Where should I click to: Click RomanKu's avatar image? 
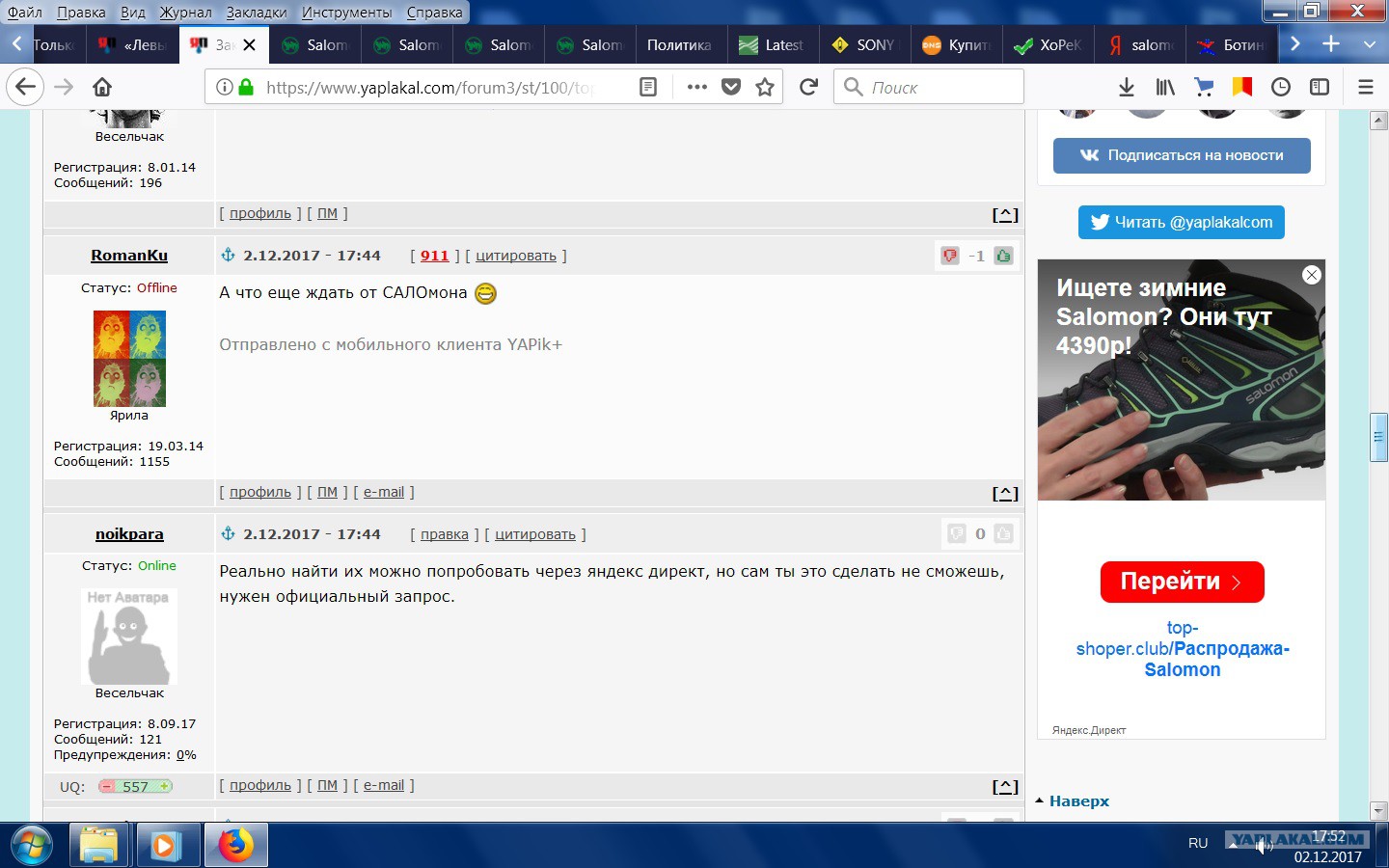click(x=129, y=358)
